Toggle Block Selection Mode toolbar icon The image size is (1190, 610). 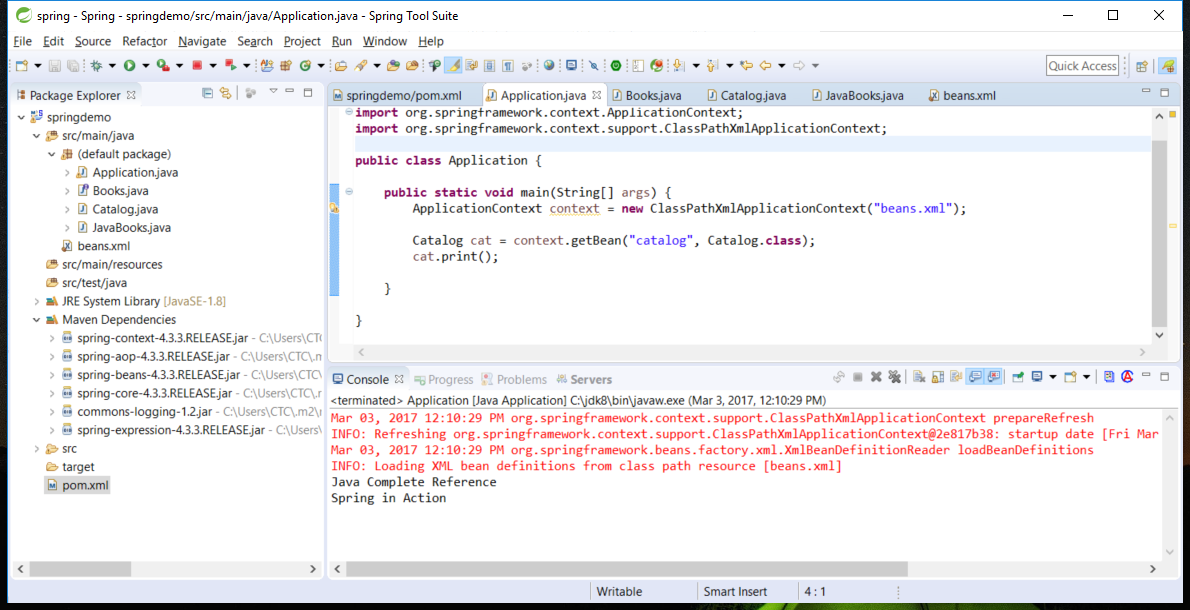tap(490, 65)
